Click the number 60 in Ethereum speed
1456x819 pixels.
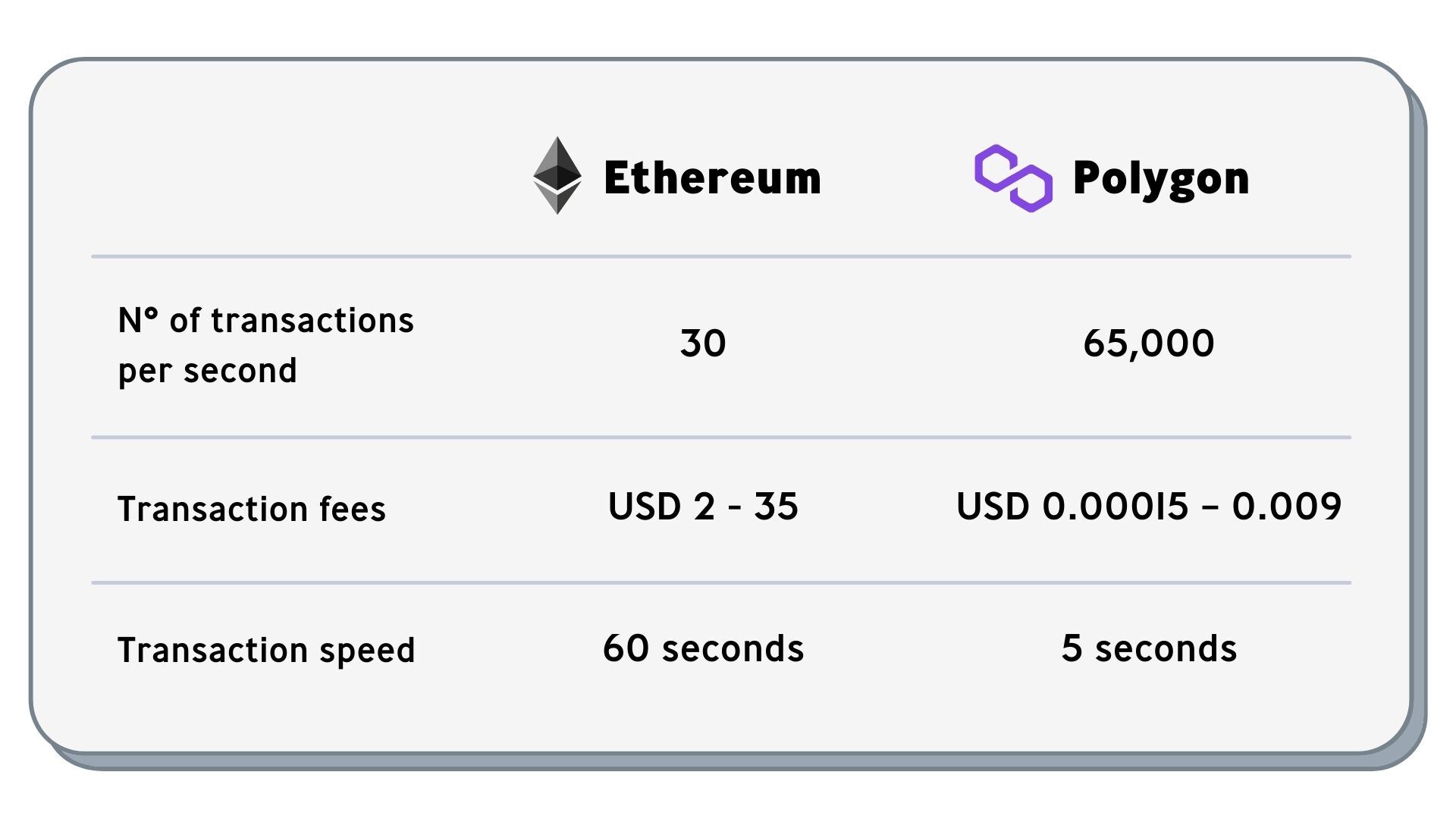[x=626, y=649]
